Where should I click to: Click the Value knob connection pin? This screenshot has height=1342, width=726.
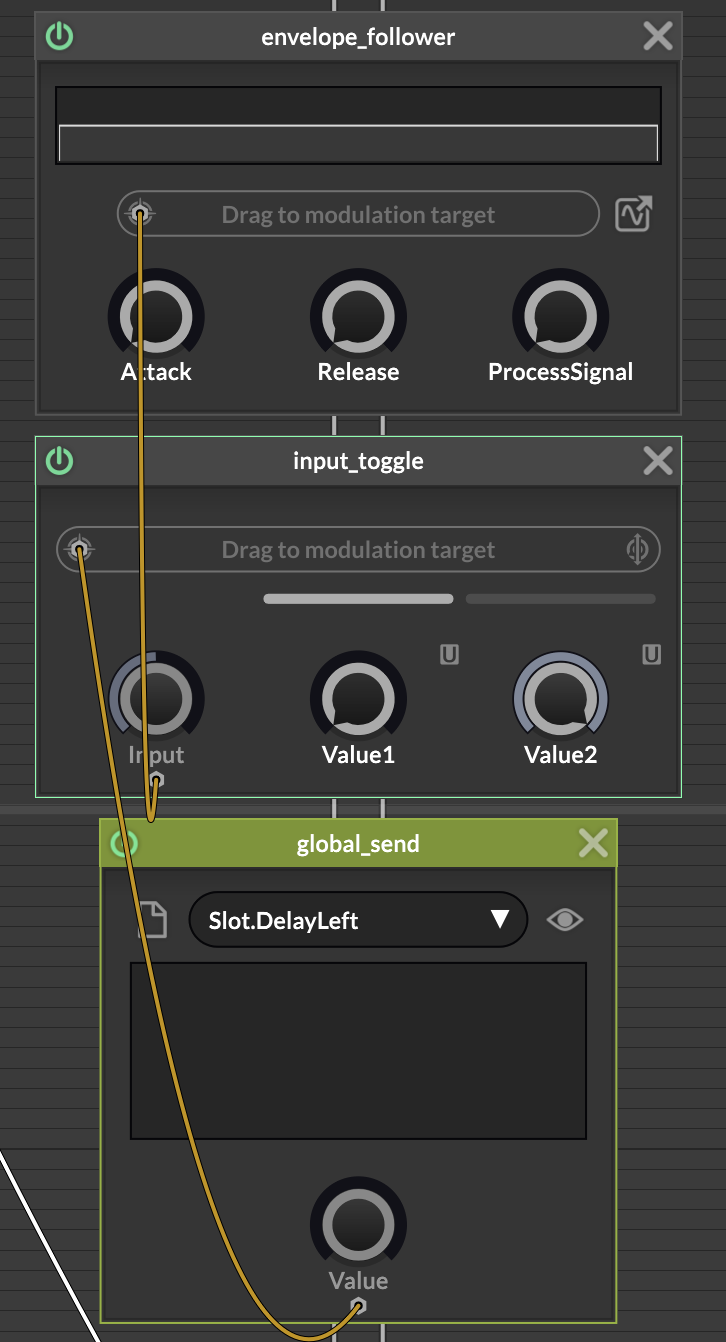click(359, 1306)
